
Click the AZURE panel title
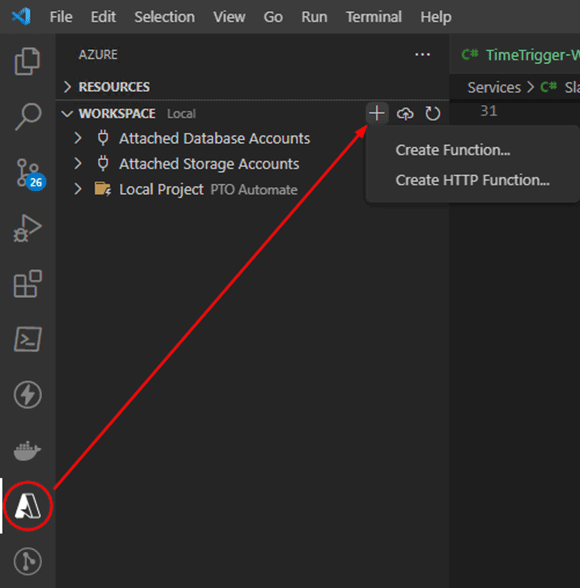pyautogui.click(x=98, y=55)
